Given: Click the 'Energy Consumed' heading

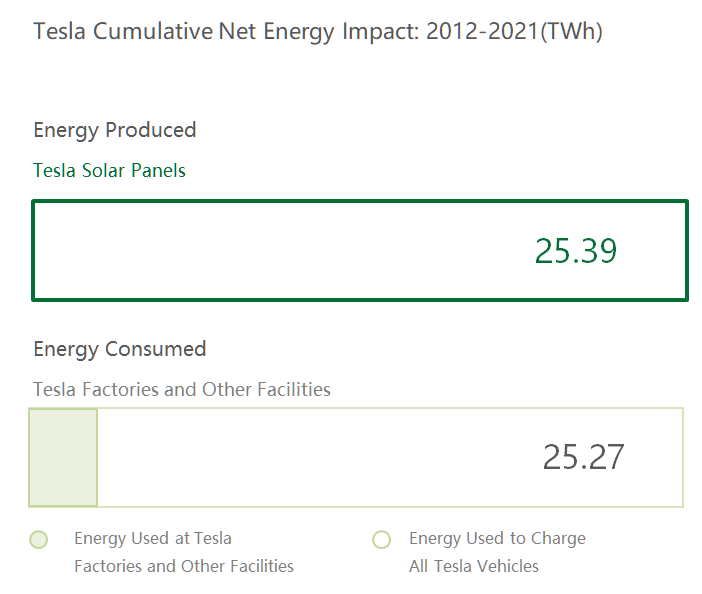Looking at the screenshot, I should point(120,349).
